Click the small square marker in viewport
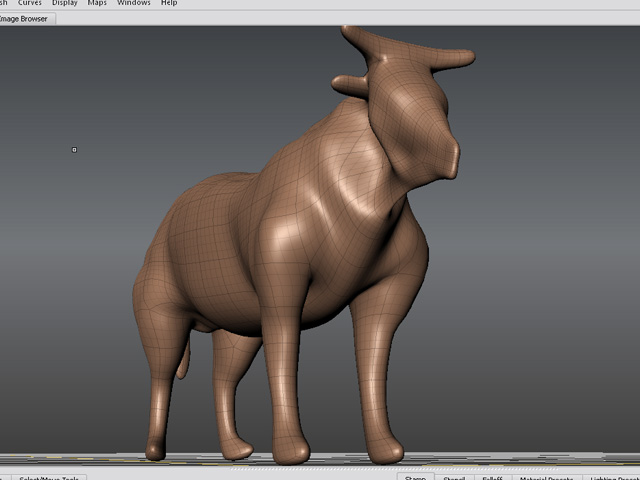640x480 pixels. tap(74, 150)
